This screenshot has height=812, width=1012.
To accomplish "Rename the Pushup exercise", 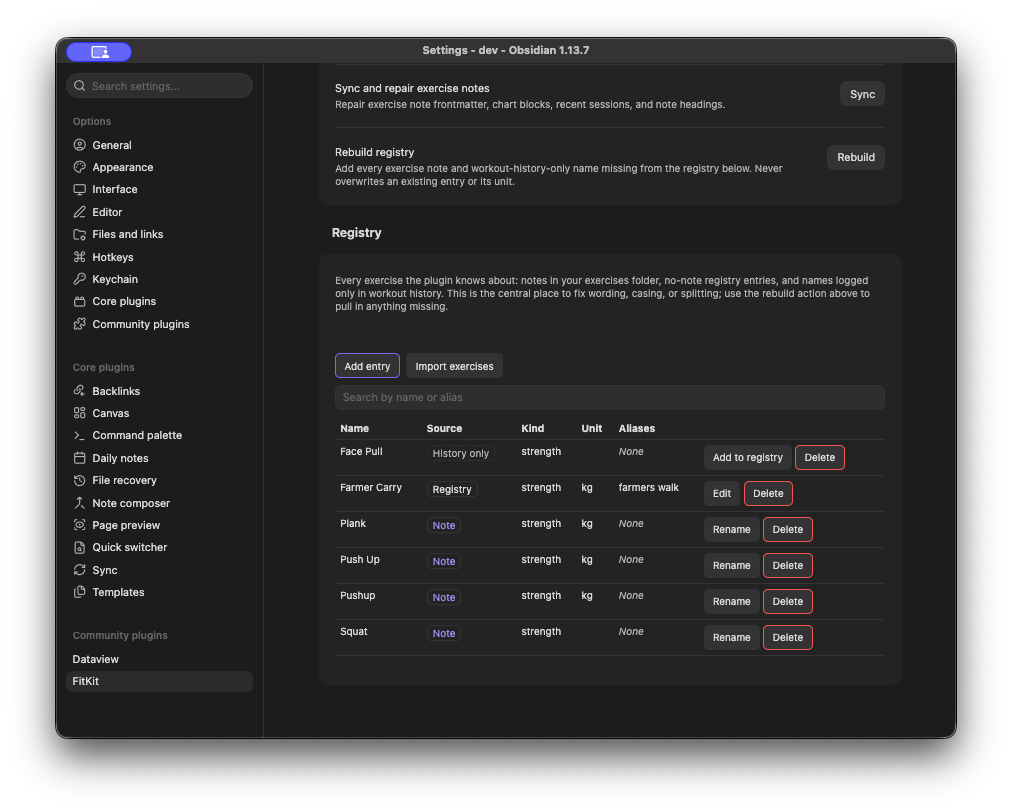I will coord(731,602).
